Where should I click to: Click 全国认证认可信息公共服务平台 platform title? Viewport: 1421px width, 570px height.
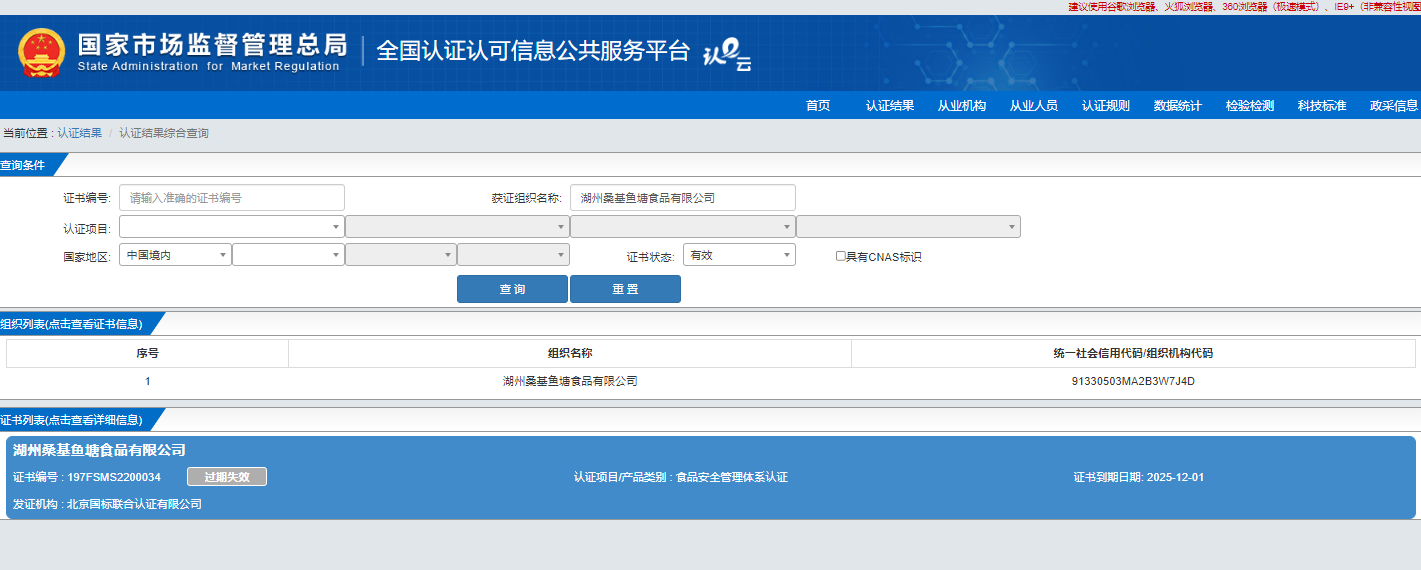click(533, 51)
